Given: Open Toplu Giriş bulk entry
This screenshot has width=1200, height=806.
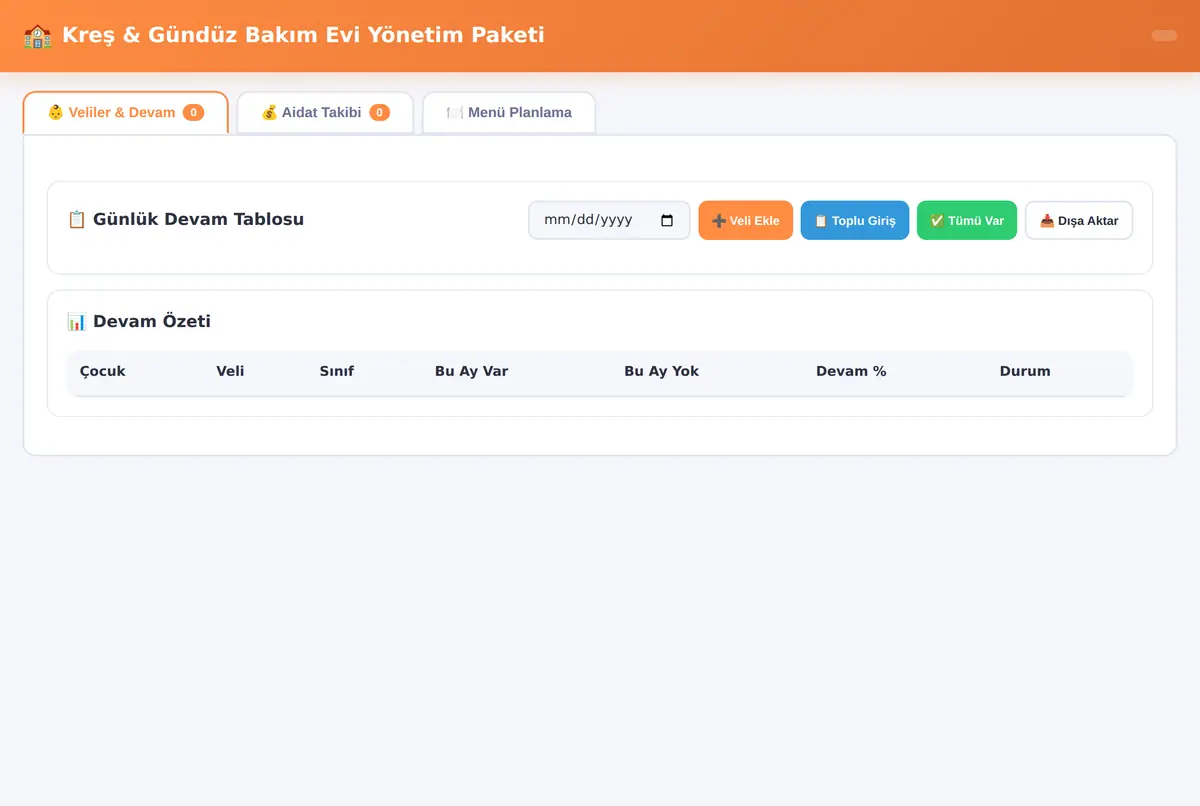Looking at the screenshot, I should [855, 220].
